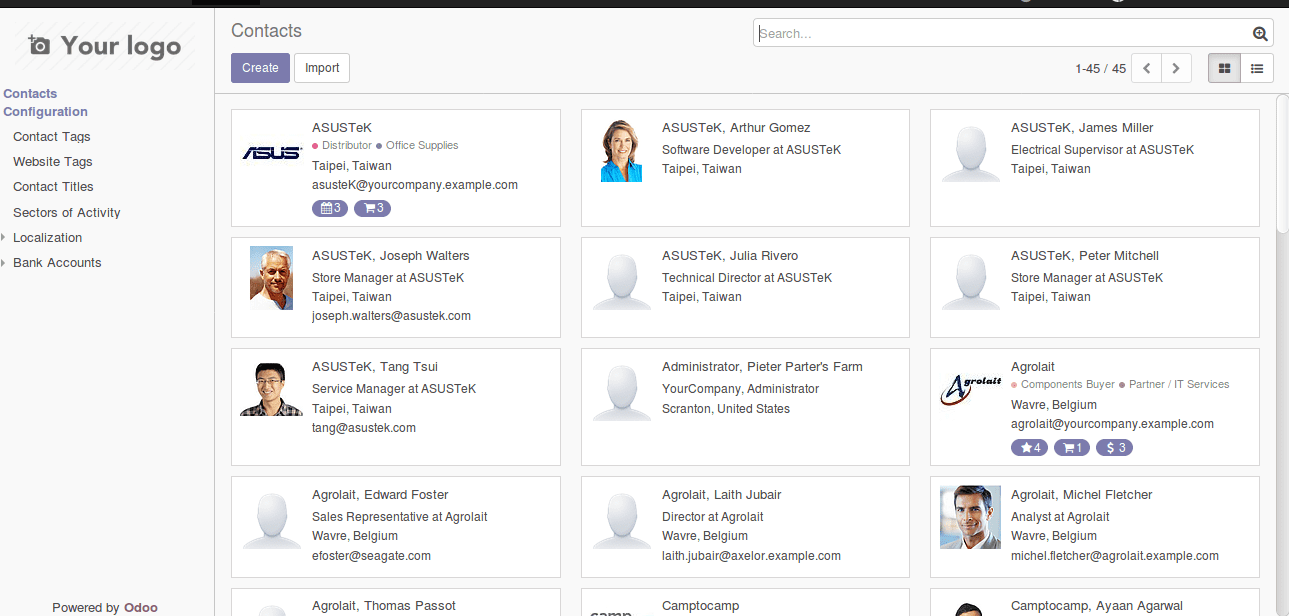Viewport: 1289px width, 616px height.
Task: Expand the Localization menu
Action: (x=47, y=238)
